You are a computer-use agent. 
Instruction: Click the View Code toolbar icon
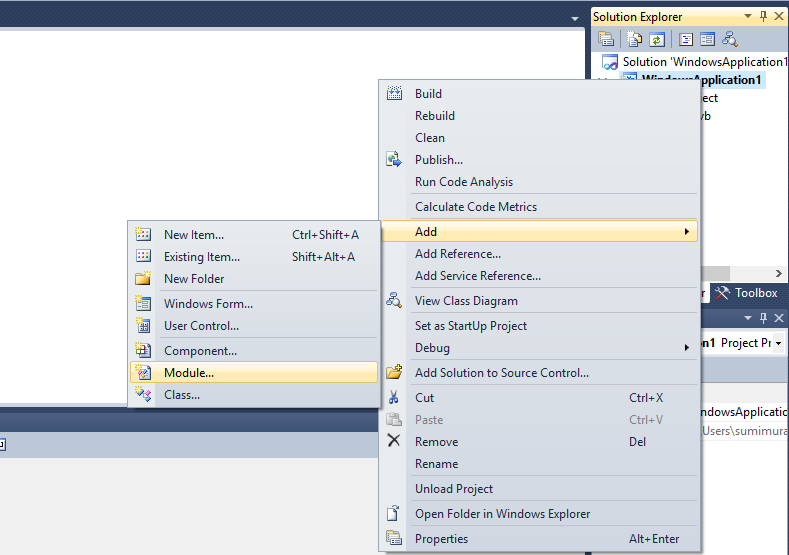686,39
